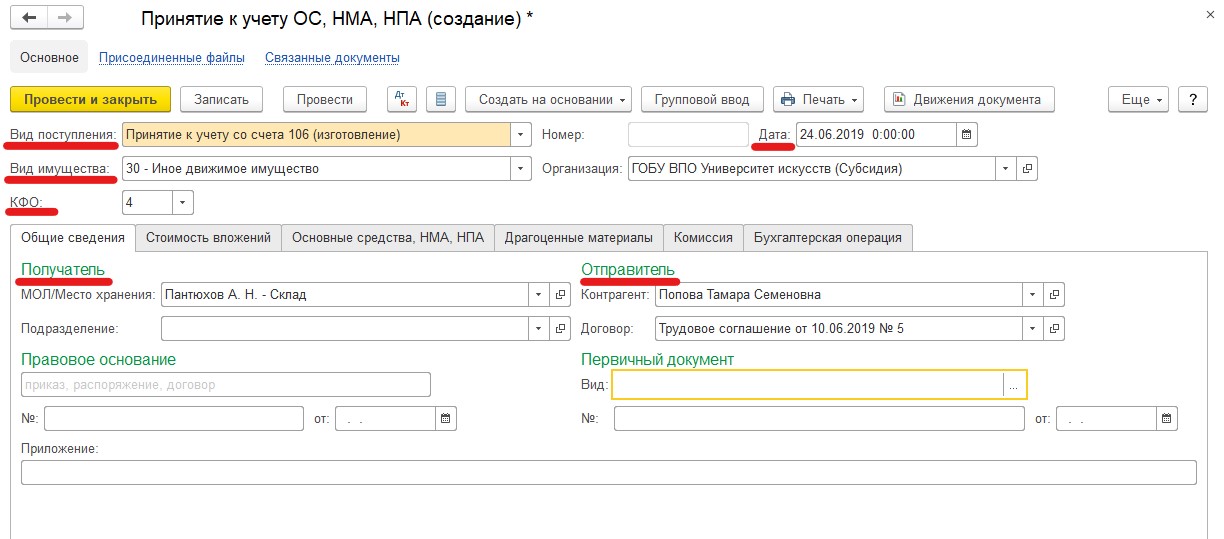Screen dimensions: 1224x539
Task: Switch to Основные средства, НМА, НПА tab
Action: coord(387,237)
